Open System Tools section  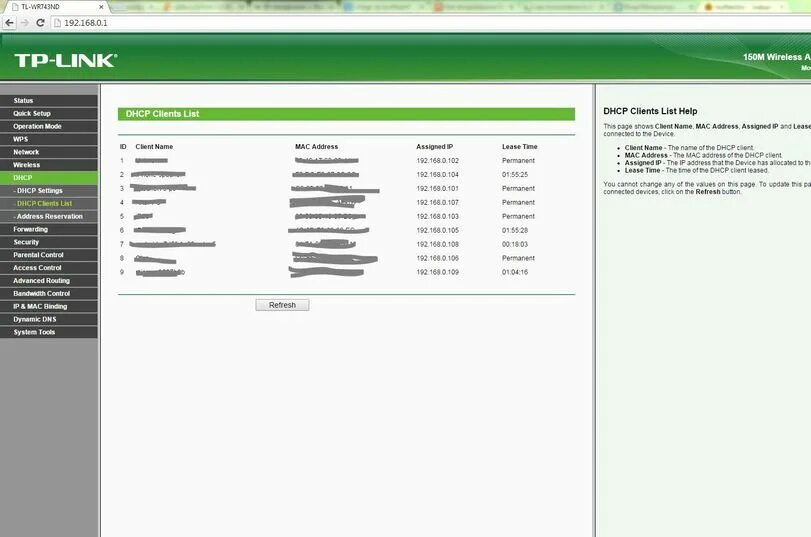(49, 332)
